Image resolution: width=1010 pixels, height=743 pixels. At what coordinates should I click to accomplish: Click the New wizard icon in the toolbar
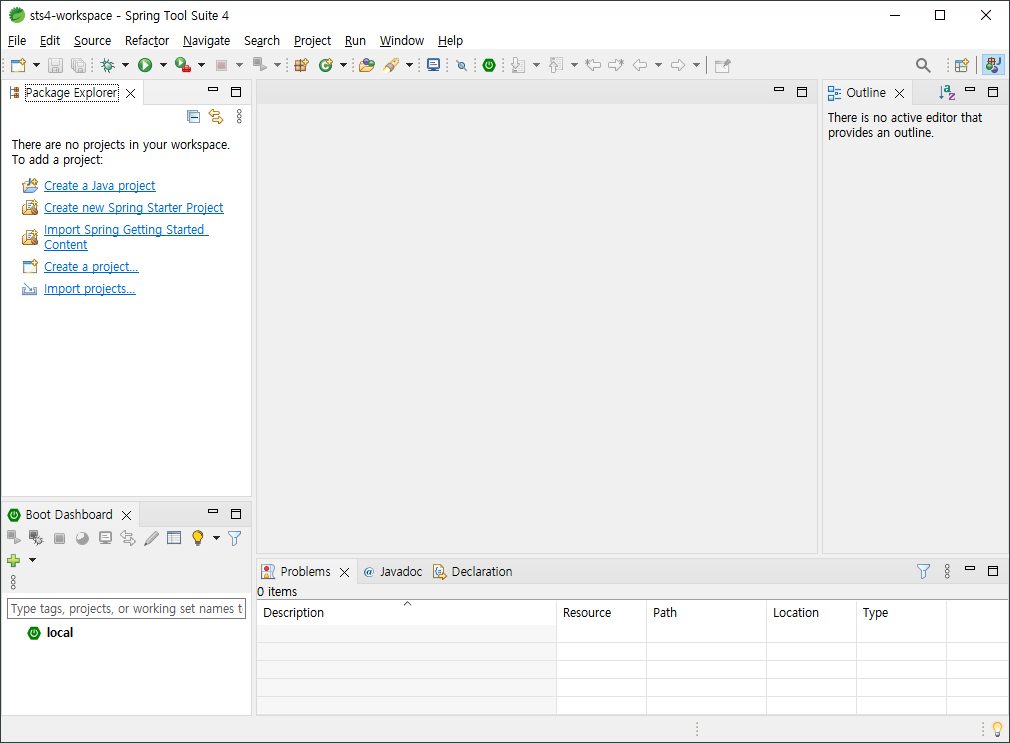click(x=19, y=65)
